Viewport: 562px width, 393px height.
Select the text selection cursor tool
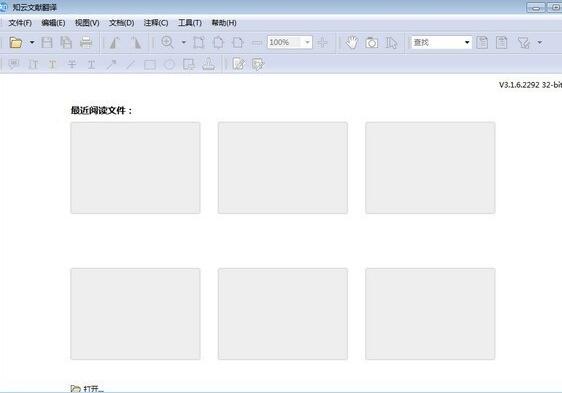coord(391,43)
